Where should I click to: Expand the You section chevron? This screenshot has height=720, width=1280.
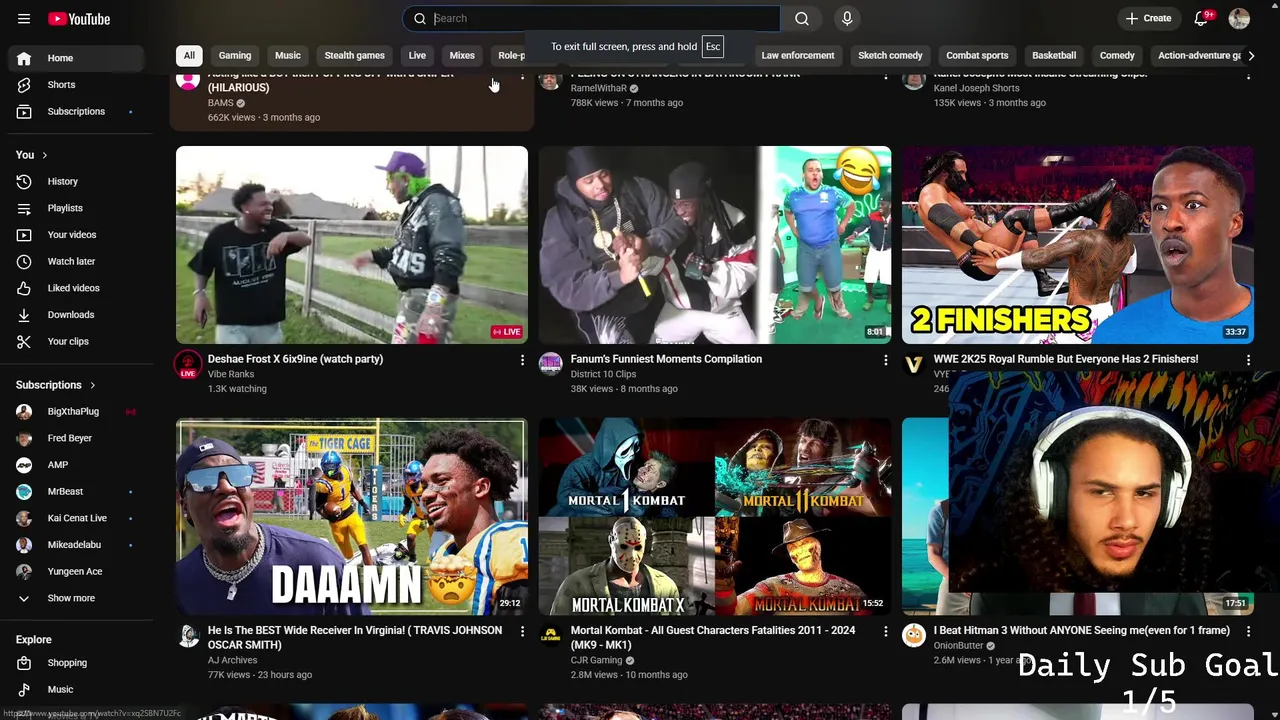(x=44, y=155)
